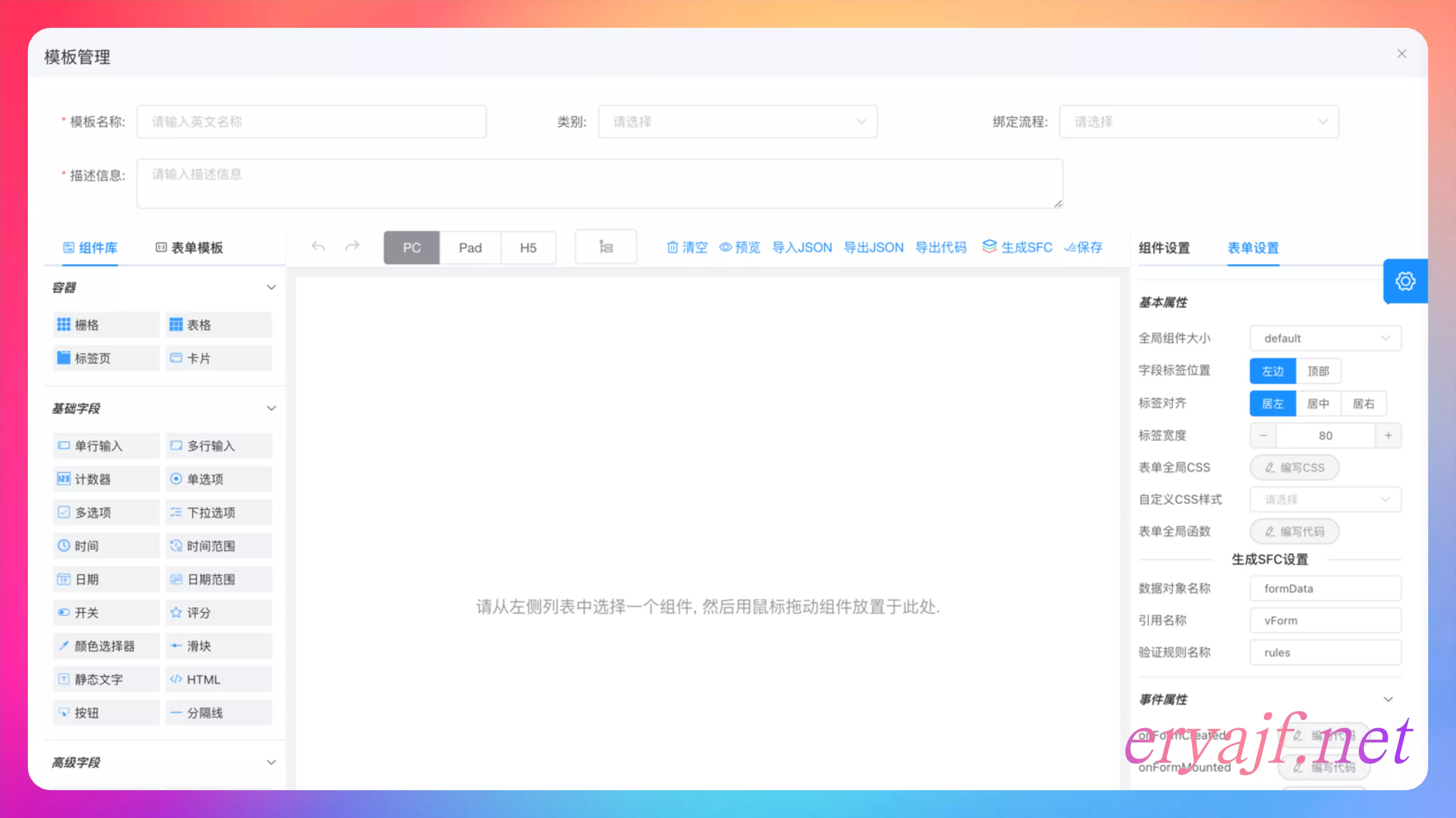This screenshot has width=1456, height=818.
Task: Focus the 数据对象名称 formData input
Action: point(1326,588)
